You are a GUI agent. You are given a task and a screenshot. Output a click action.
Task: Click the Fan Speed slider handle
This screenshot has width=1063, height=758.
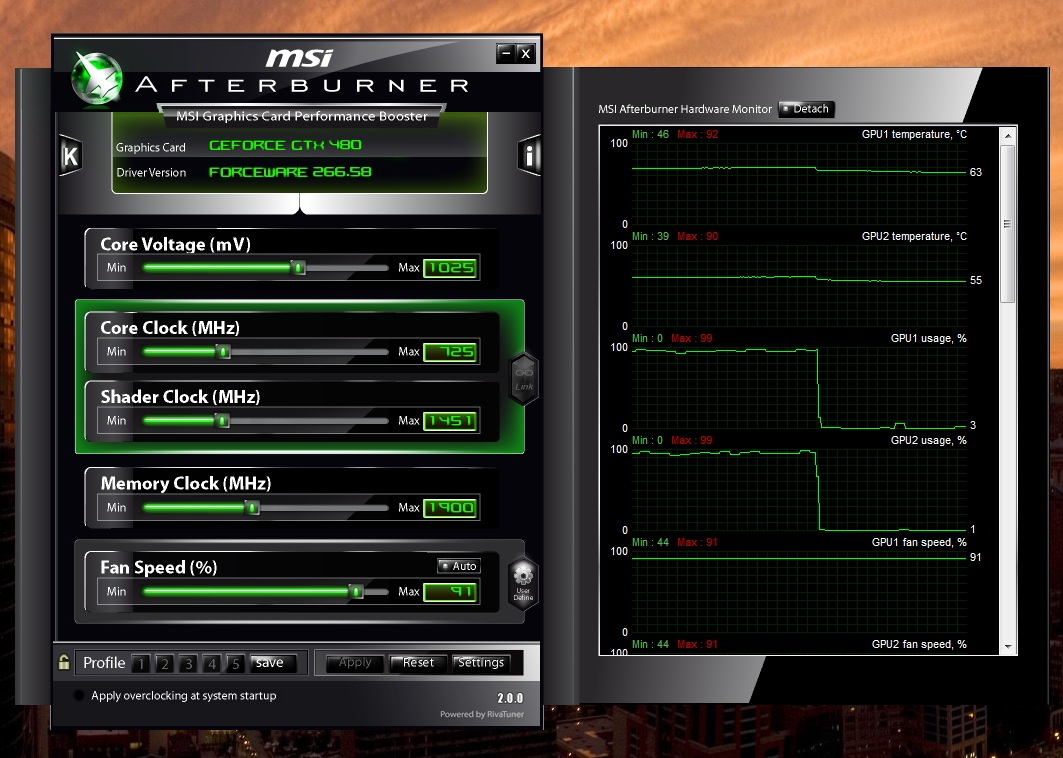(x=356, y=592)
